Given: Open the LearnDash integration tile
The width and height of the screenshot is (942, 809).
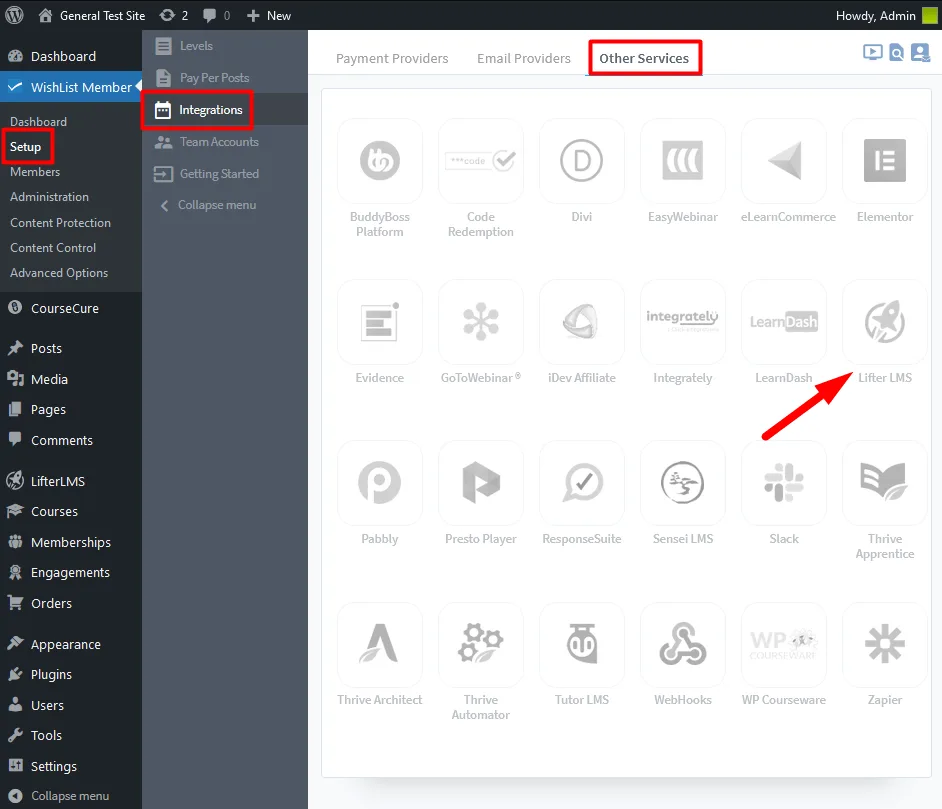Looking at the screenshot, I should 783,322.
